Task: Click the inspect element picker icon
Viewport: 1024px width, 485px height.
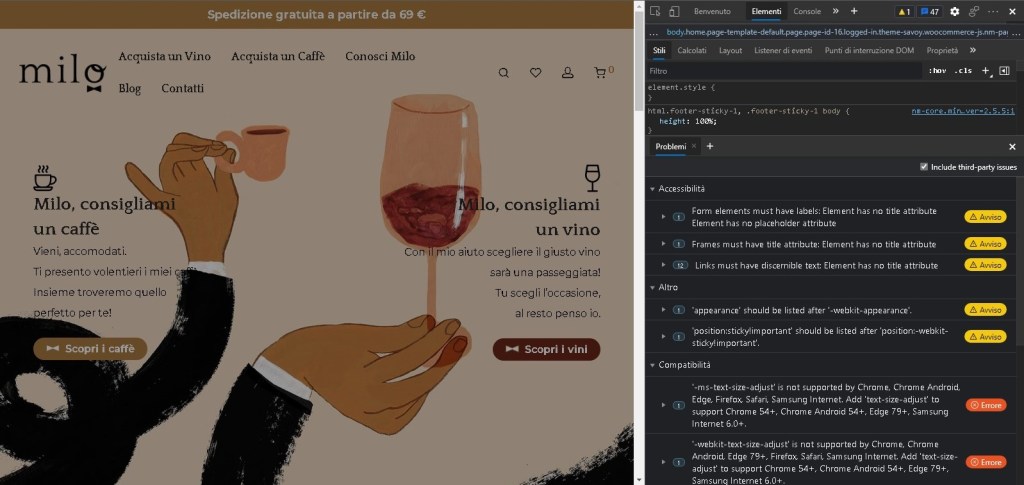Action: pos(654,11)
